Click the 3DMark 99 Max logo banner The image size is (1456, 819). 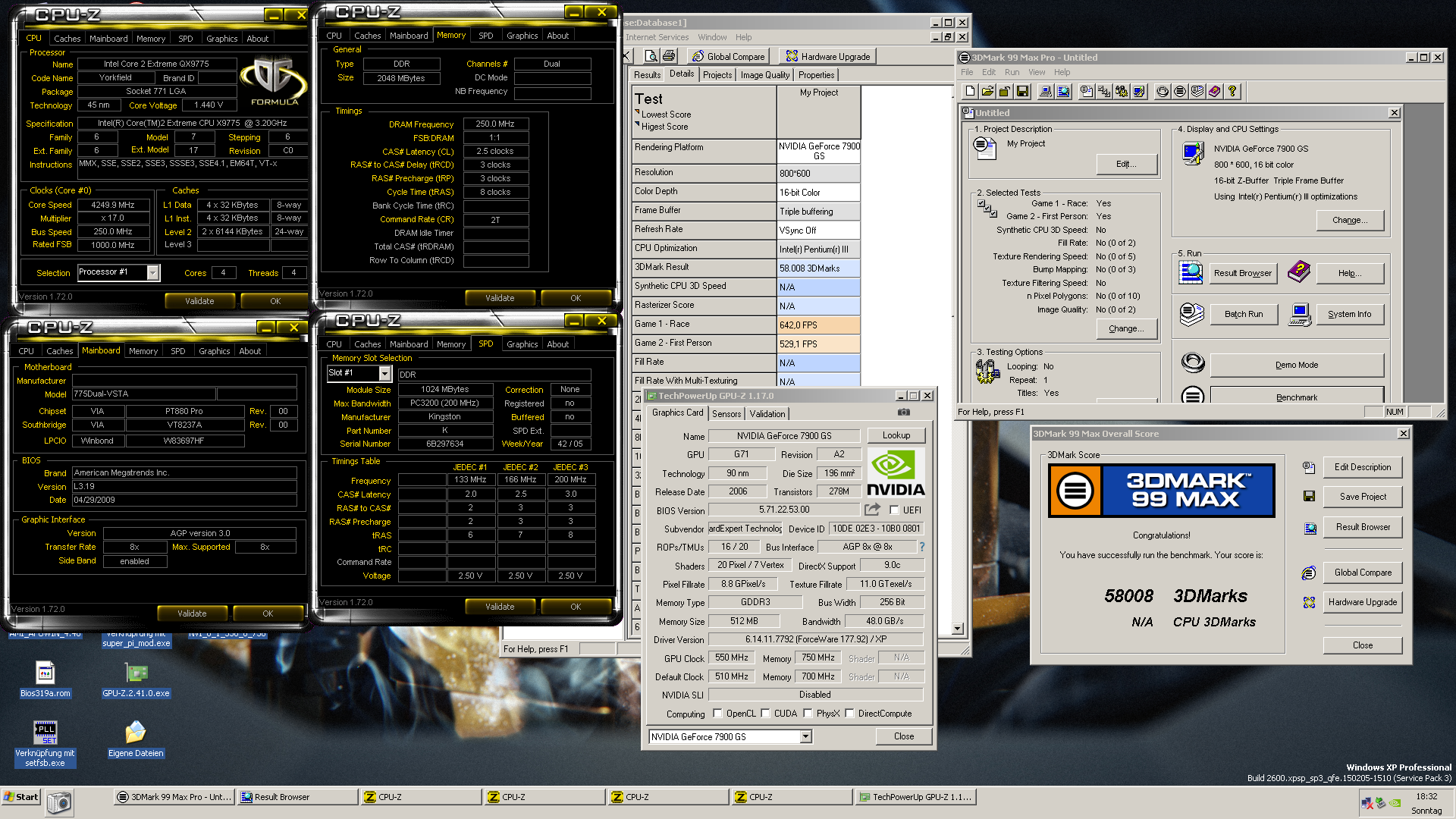[1162, 491]
